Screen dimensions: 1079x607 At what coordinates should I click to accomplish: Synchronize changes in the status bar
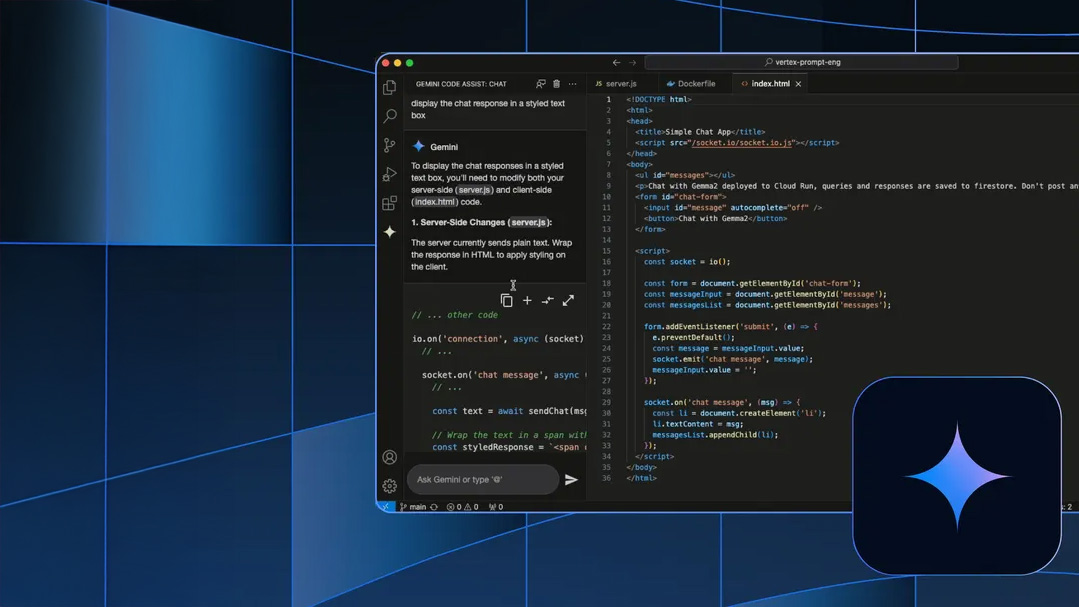click(434, 507)
